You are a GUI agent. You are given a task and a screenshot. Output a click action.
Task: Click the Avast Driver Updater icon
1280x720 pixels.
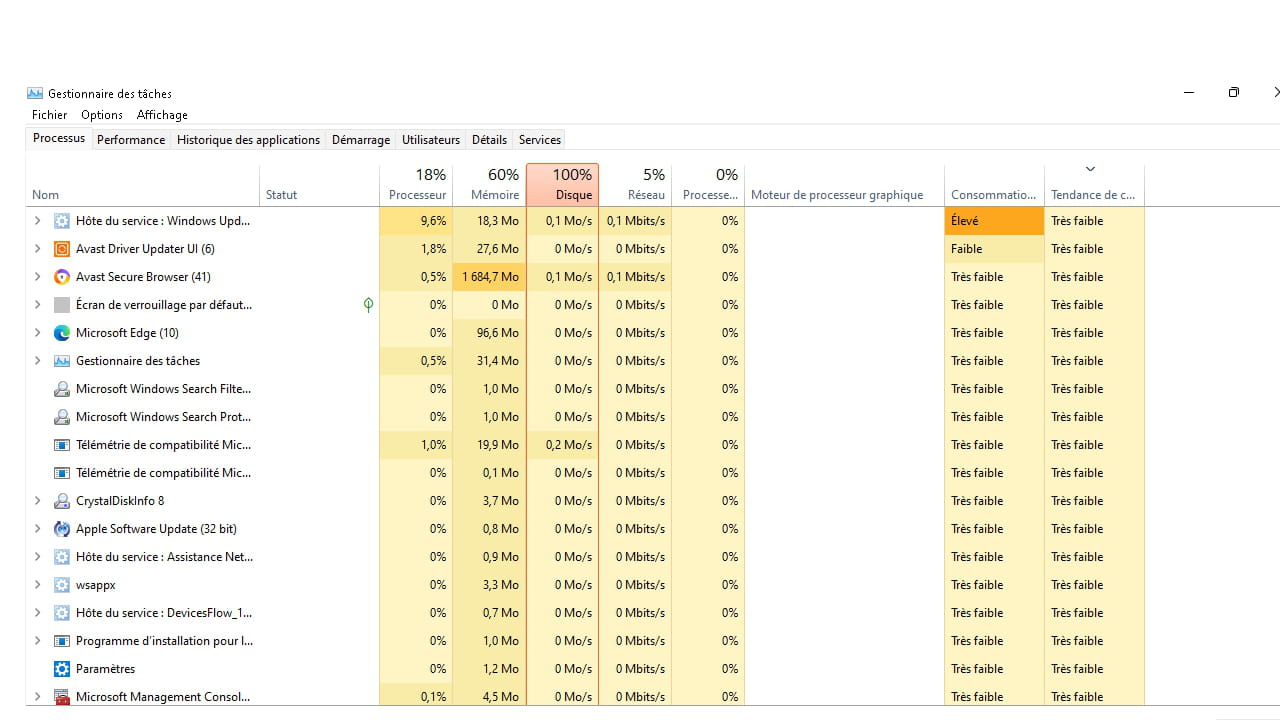click(x=62, y=249)
